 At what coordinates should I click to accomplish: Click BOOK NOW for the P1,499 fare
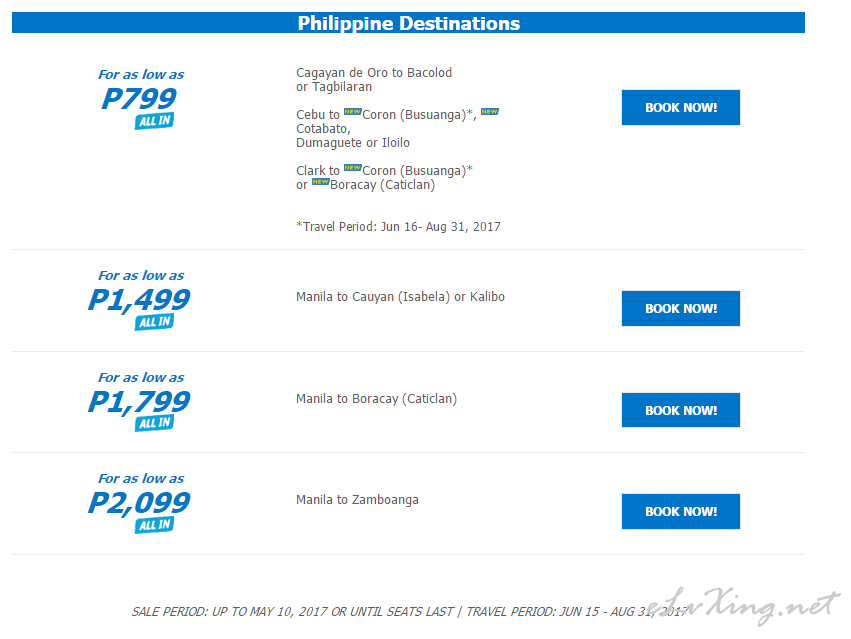pyautogui.click(x=681, y=308)
